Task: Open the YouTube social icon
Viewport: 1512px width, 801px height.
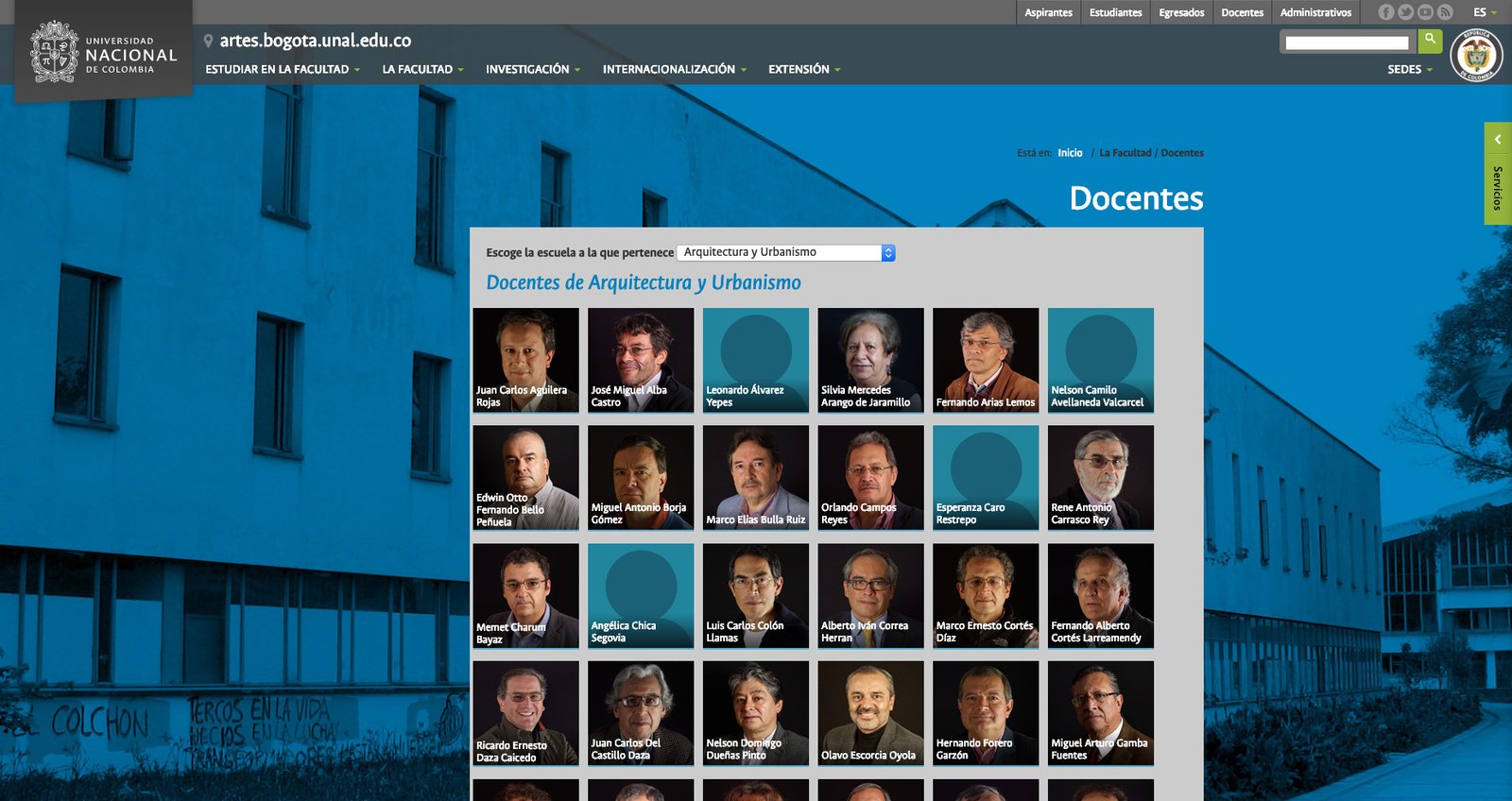Action: click(1425, 12)
